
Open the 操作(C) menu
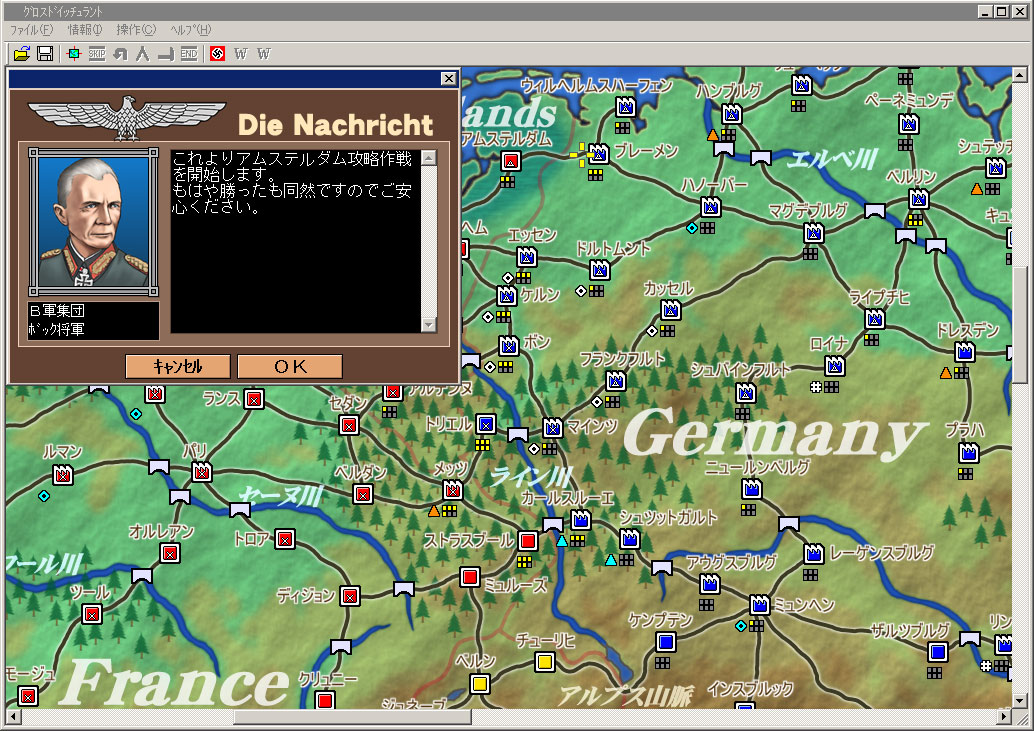tap(136, 30)
